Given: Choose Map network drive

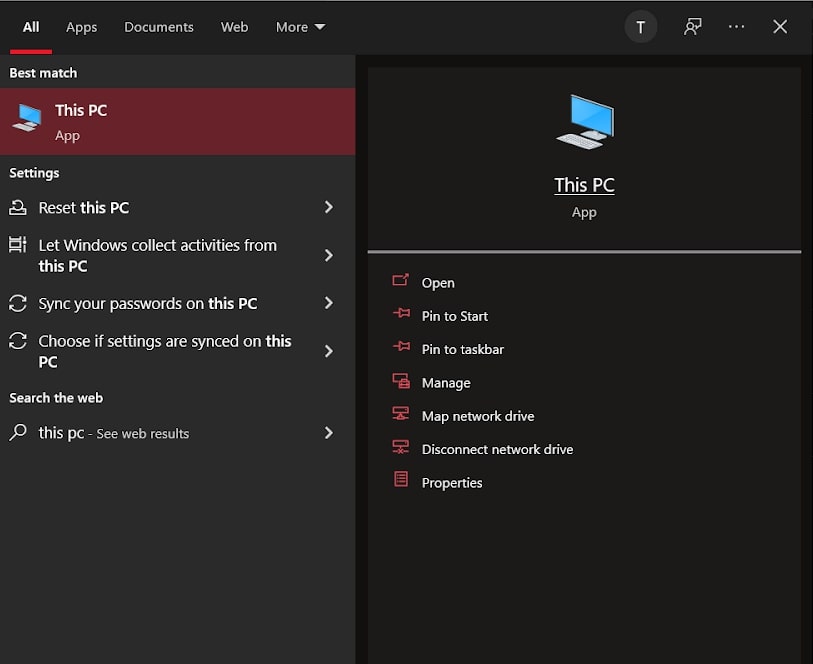Looking at the screenshot, I should 478,416.
